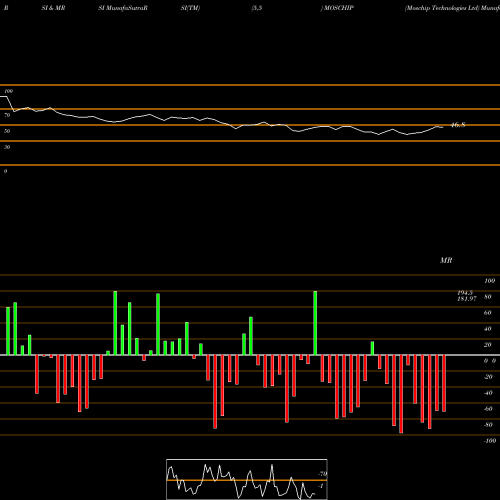This screenshot has width=500, height=500.
Task: Click the 0 level label below RSI panel
Action: point(6,171)
